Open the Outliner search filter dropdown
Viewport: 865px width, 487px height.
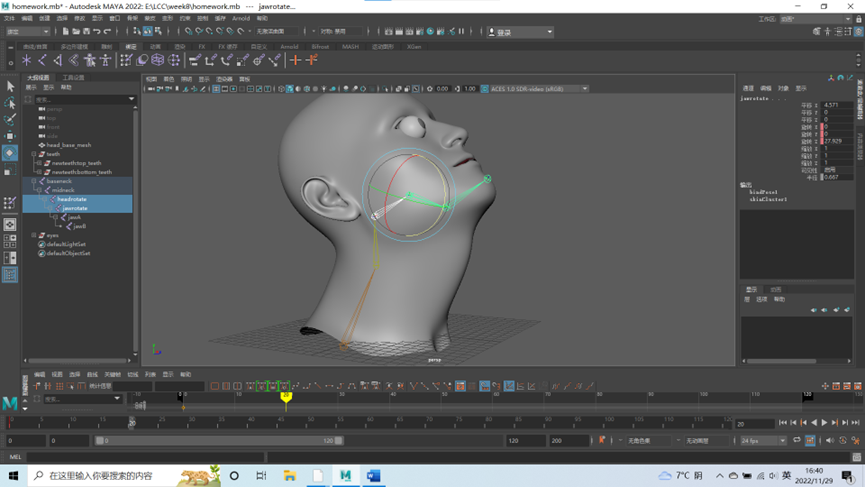131,99
